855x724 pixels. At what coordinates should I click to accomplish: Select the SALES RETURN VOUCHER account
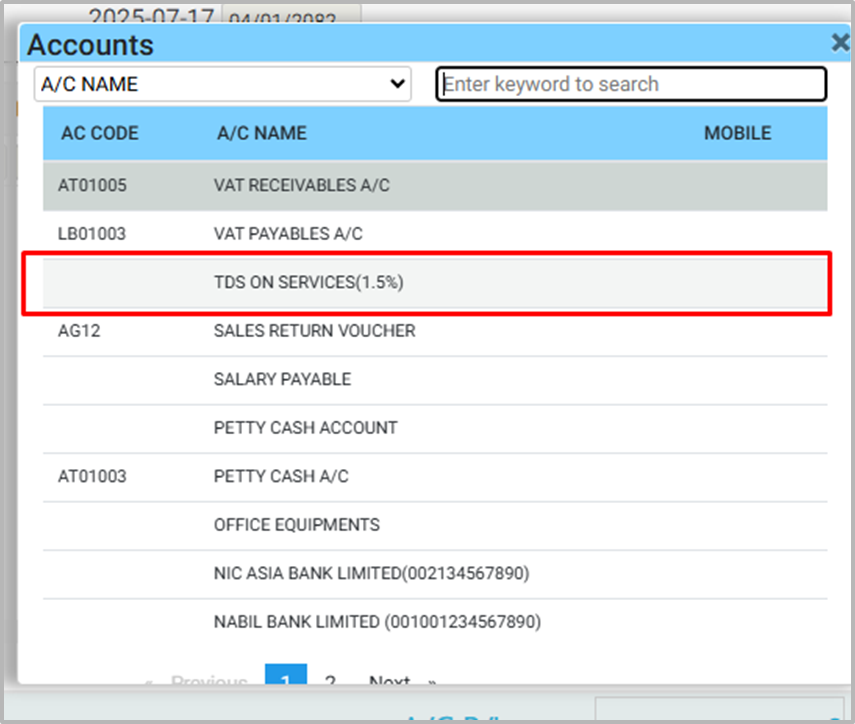[314, 331]
